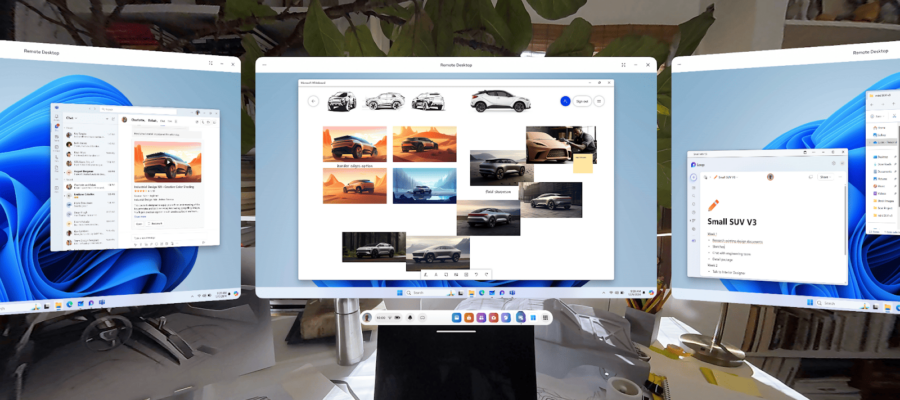900x400 pixels.
Task: Click the orange pencil icon above page title
Action: pos(714,203)
